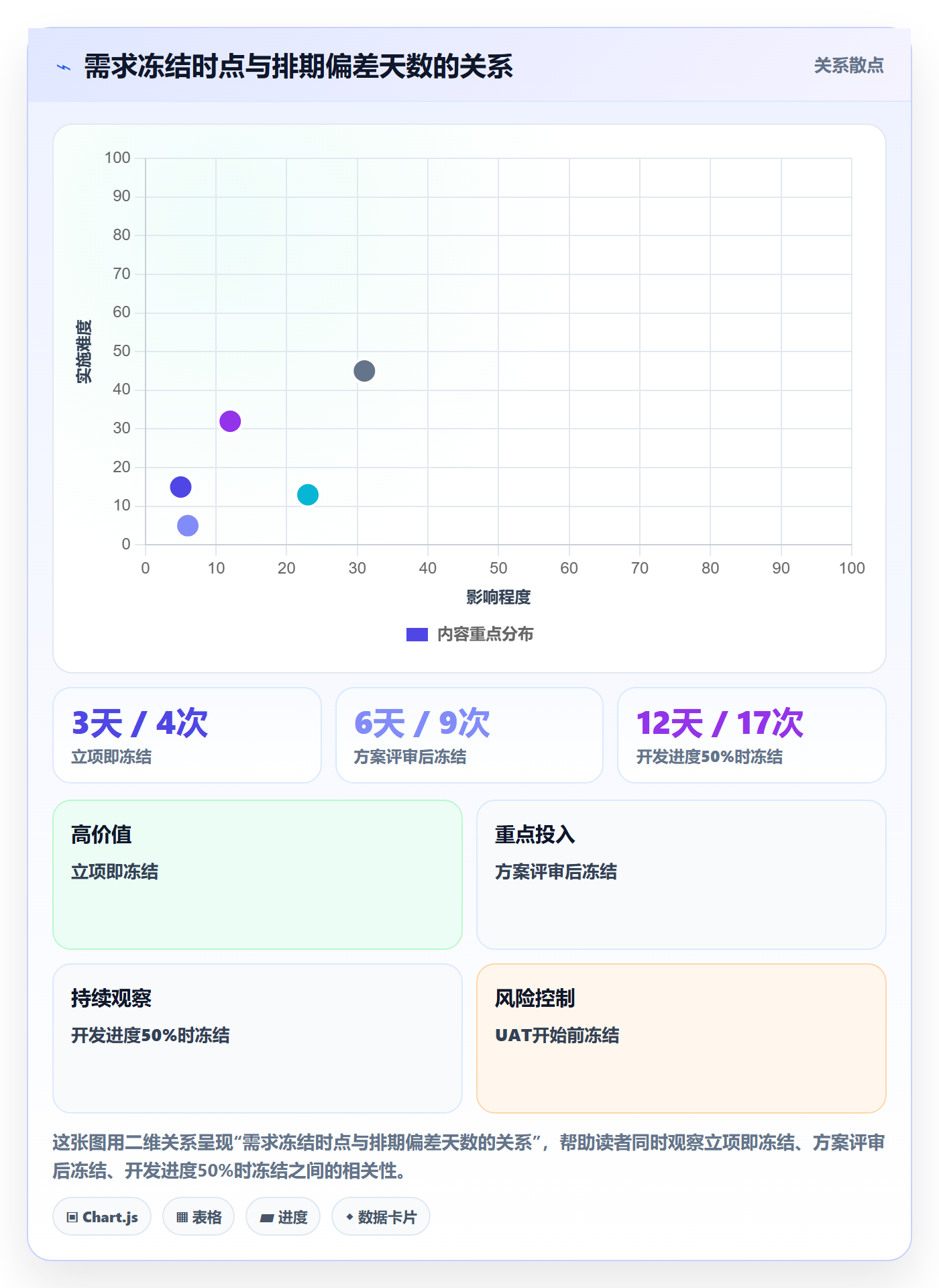Click the y-axis label 实施难度
The width and height of the screenshot is (939, 1288).
point(84,352)
